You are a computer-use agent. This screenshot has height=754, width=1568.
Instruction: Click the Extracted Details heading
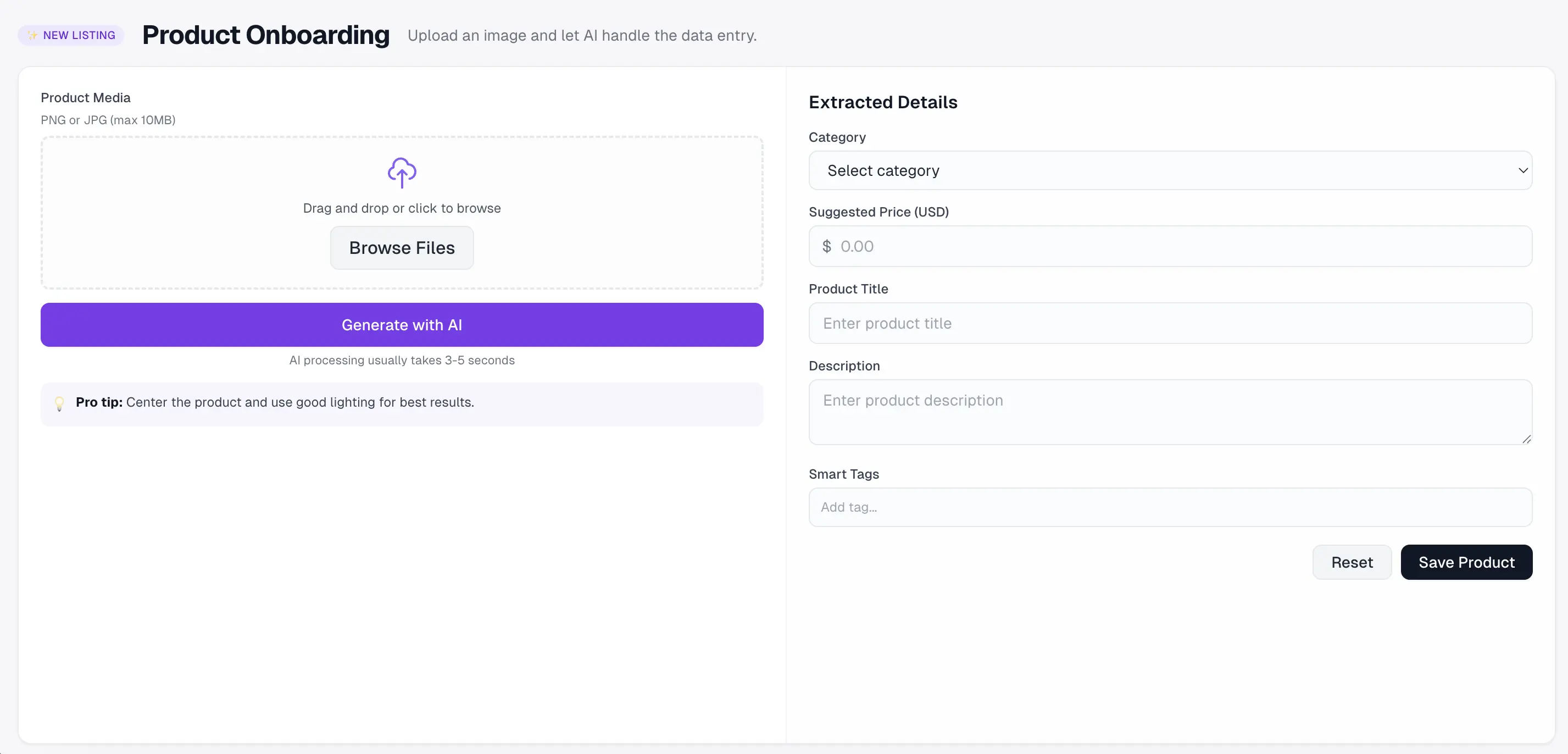click(883, 102)
